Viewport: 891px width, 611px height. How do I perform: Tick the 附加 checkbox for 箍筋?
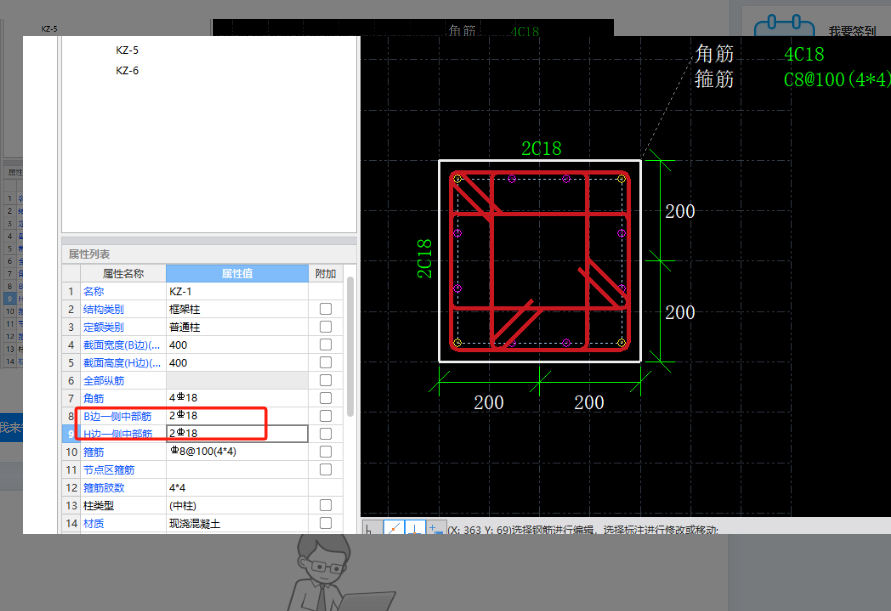point(326,451)
